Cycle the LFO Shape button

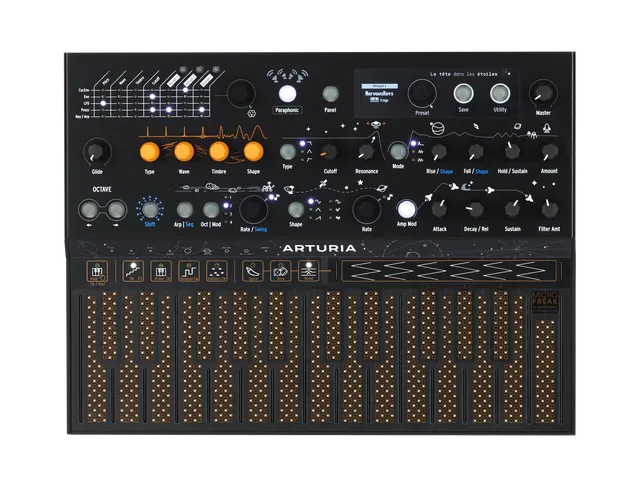[x=296, y=210]
